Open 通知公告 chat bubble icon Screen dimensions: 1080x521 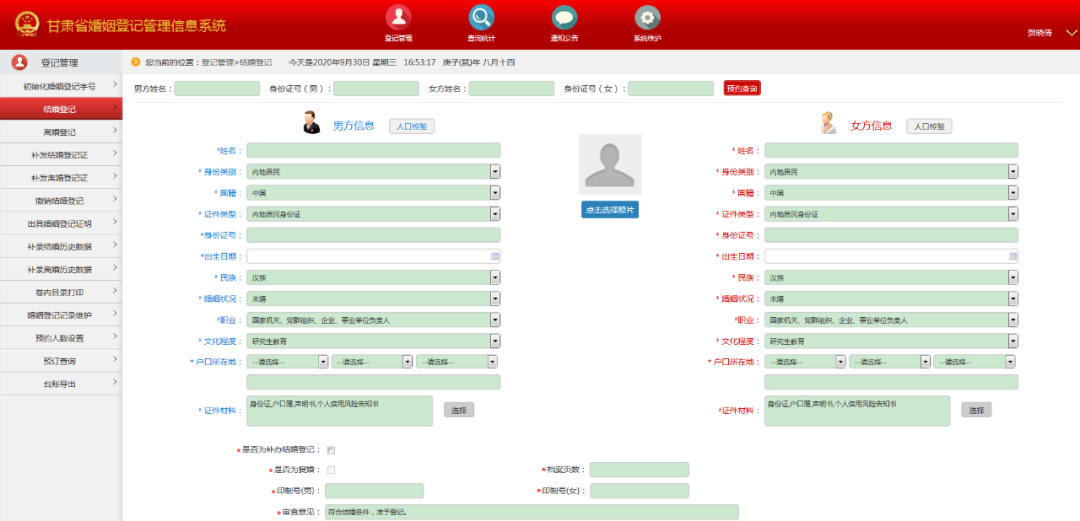564,17
